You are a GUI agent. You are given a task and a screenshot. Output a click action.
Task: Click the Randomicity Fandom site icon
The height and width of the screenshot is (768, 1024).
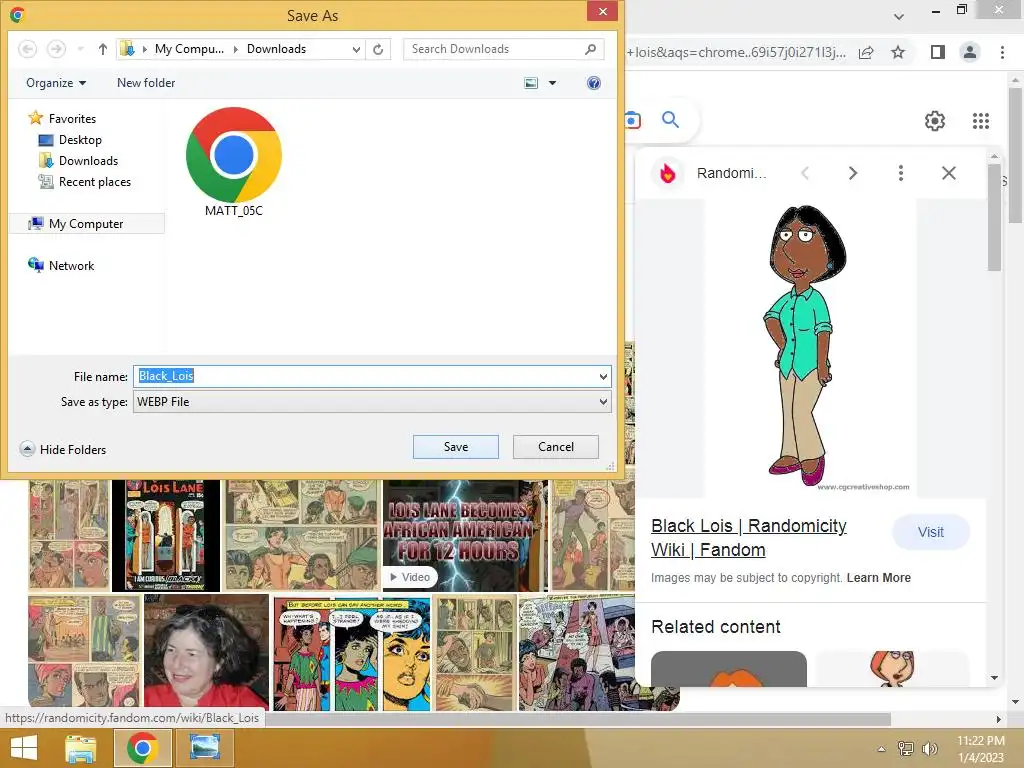point(667,174)
